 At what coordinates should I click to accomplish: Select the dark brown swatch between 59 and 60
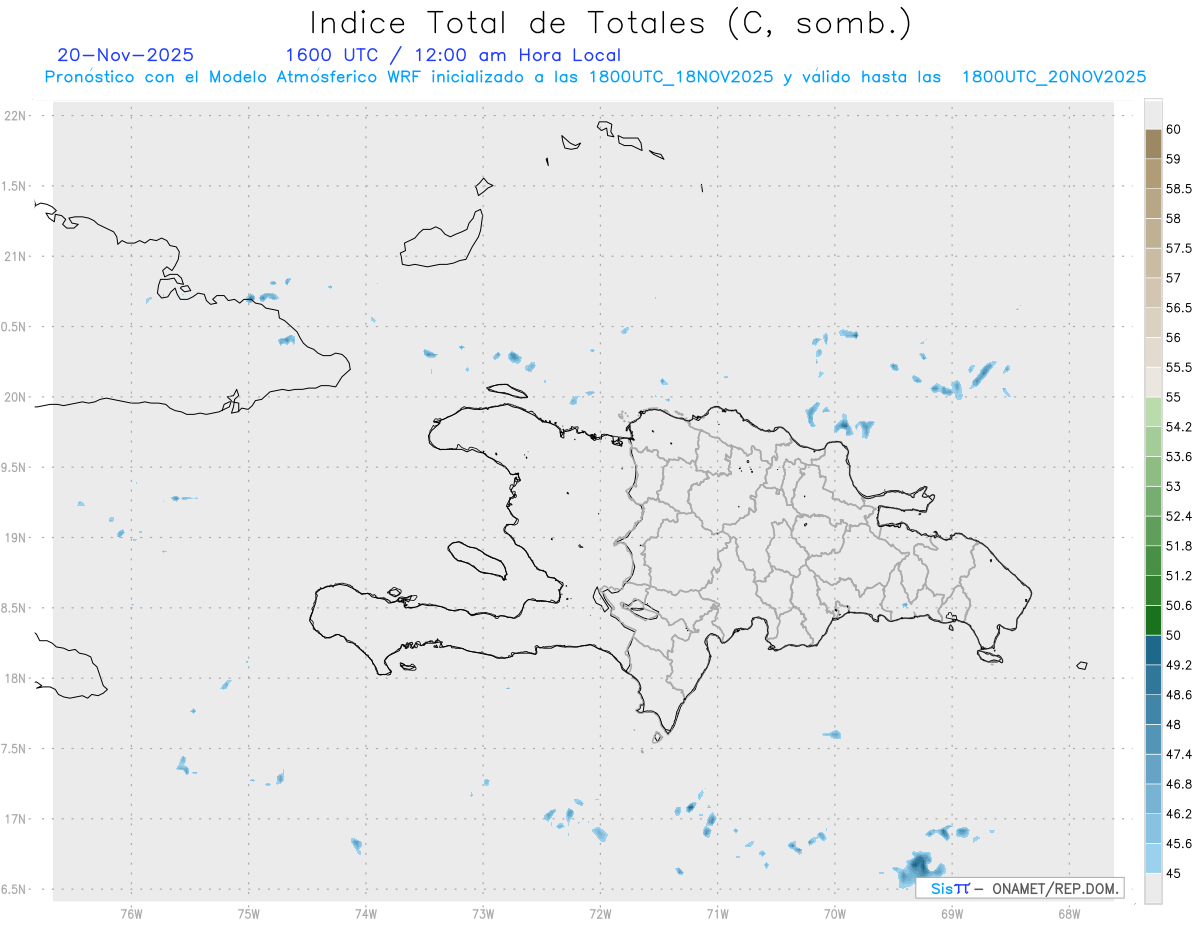(1152, 144)
